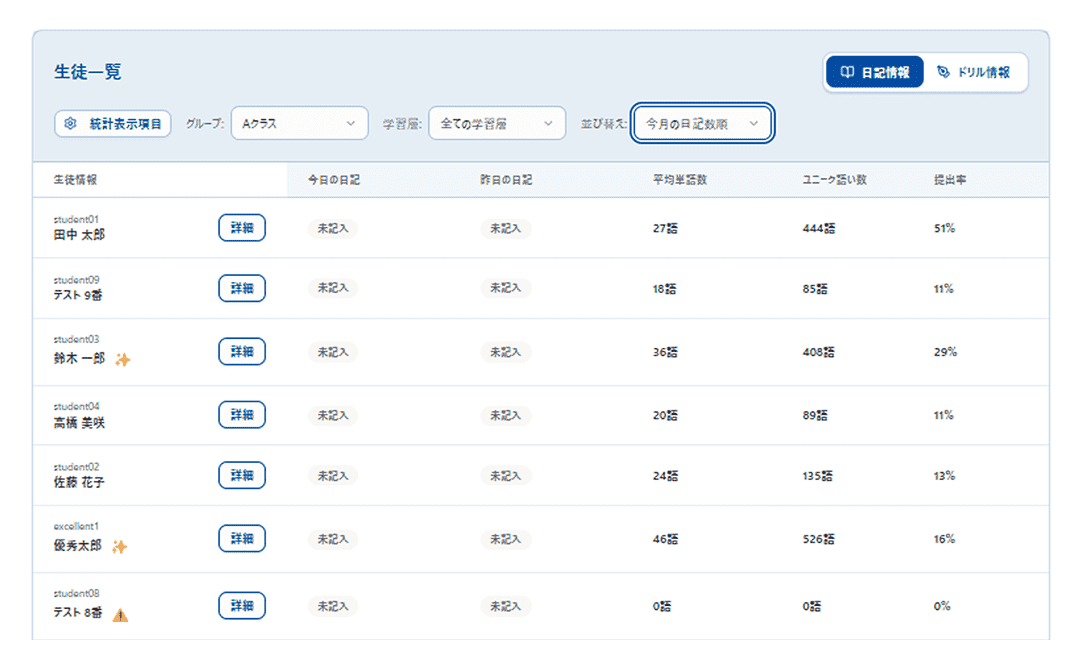Click warning triangle icon beside テスト 8番

[x=120, y=615]
